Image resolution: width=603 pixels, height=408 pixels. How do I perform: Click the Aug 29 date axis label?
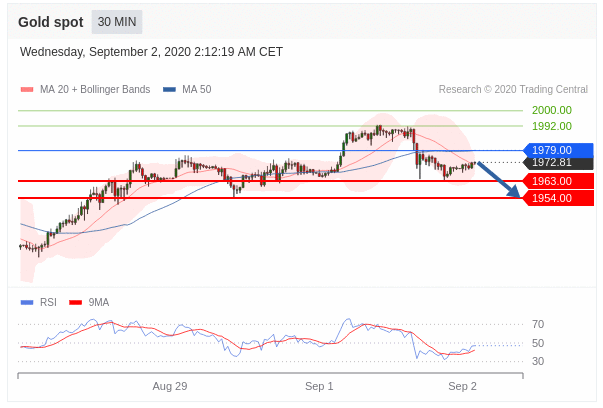point(170,386)
